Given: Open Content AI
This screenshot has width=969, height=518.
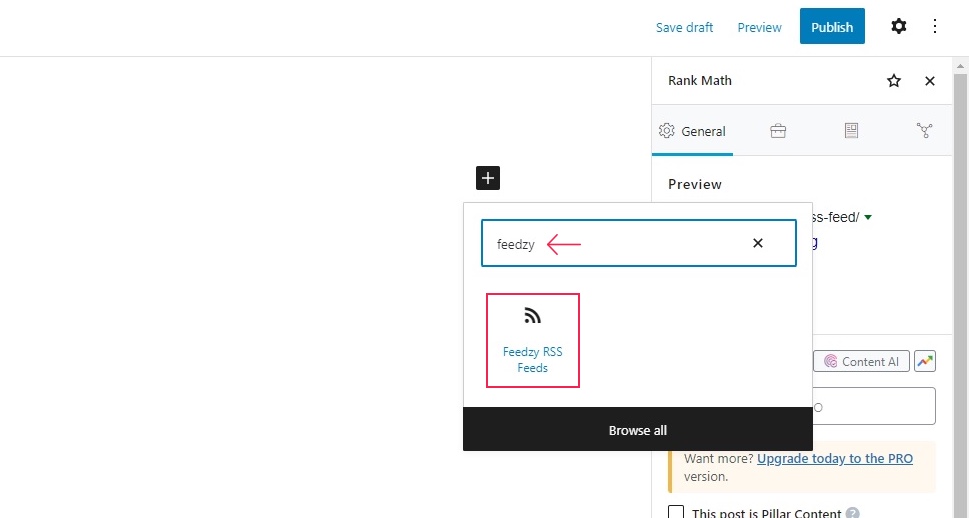Looking at the screenshot, I should [861, 362].
